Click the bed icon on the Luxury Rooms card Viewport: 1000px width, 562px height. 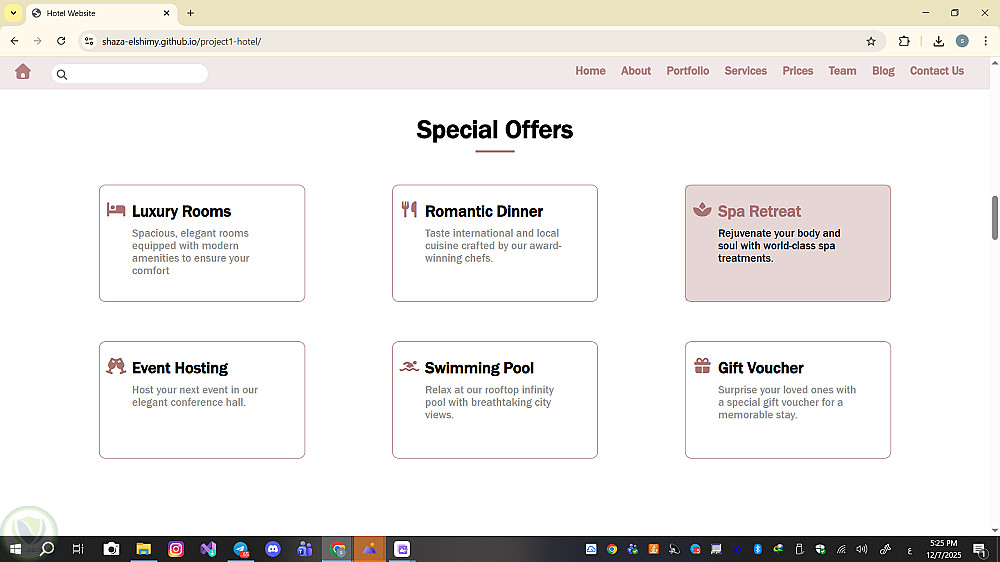pyautogui.click(x=115, y=209)
